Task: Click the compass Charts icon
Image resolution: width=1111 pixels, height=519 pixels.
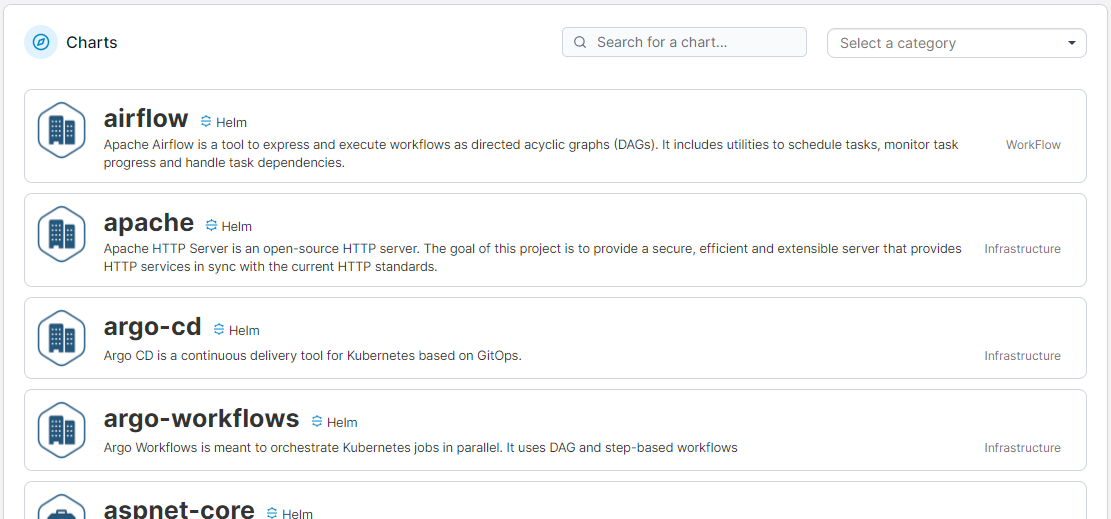Action: [41, 42]
